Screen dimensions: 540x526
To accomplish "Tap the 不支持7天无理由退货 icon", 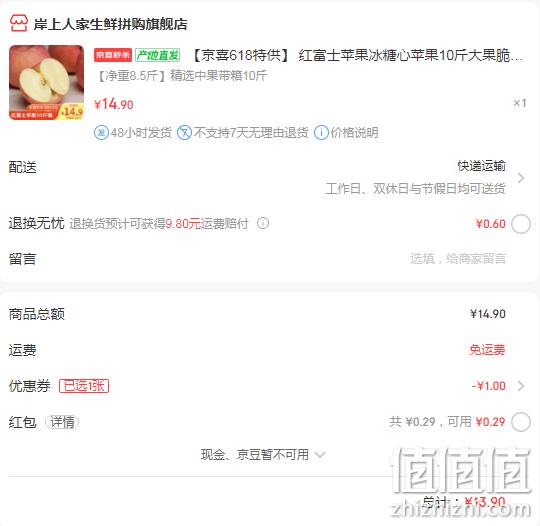I will click(x=184, y=133).
